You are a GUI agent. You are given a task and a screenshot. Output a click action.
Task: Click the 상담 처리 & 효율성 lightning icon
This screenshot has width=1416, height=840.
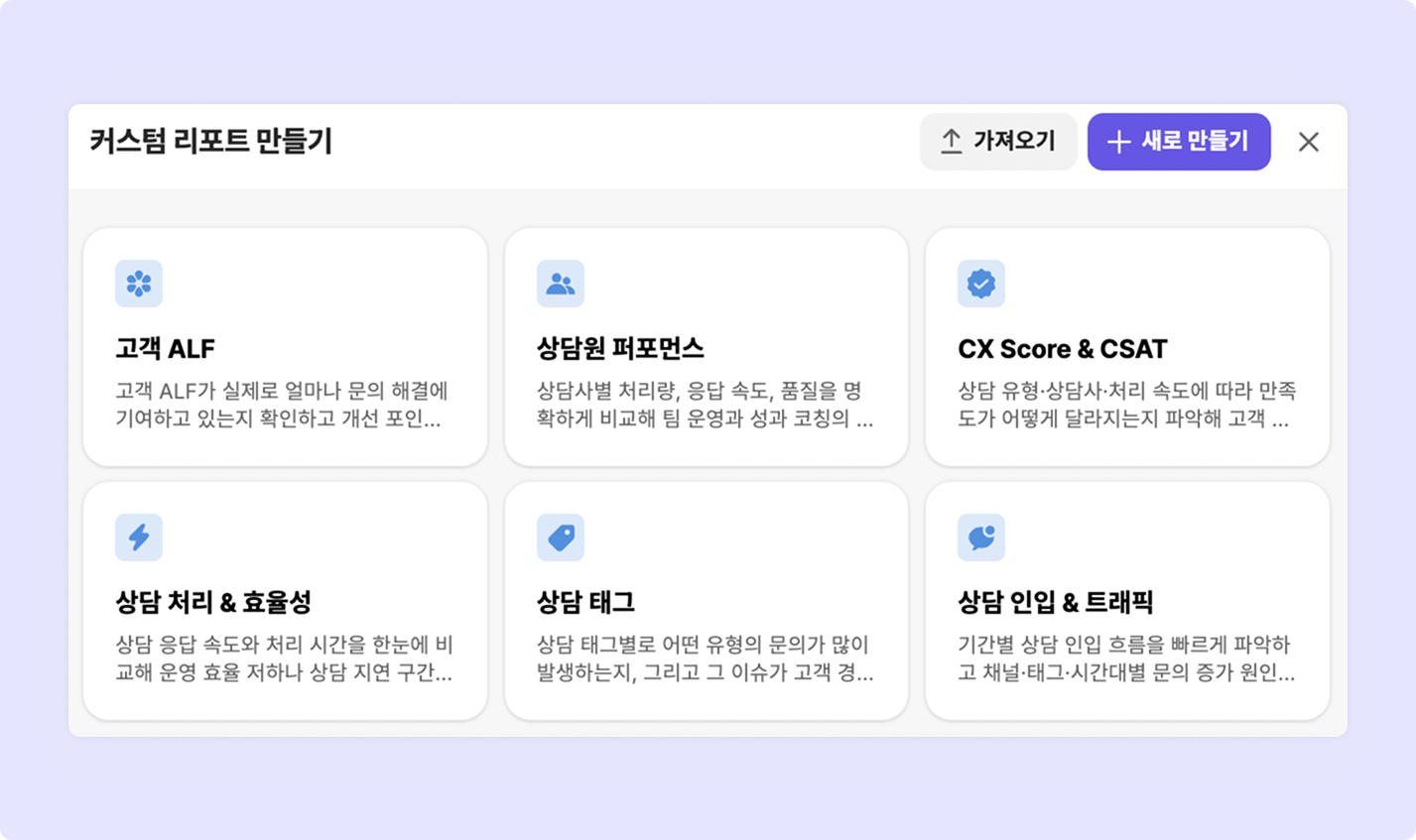coord(139,538)
